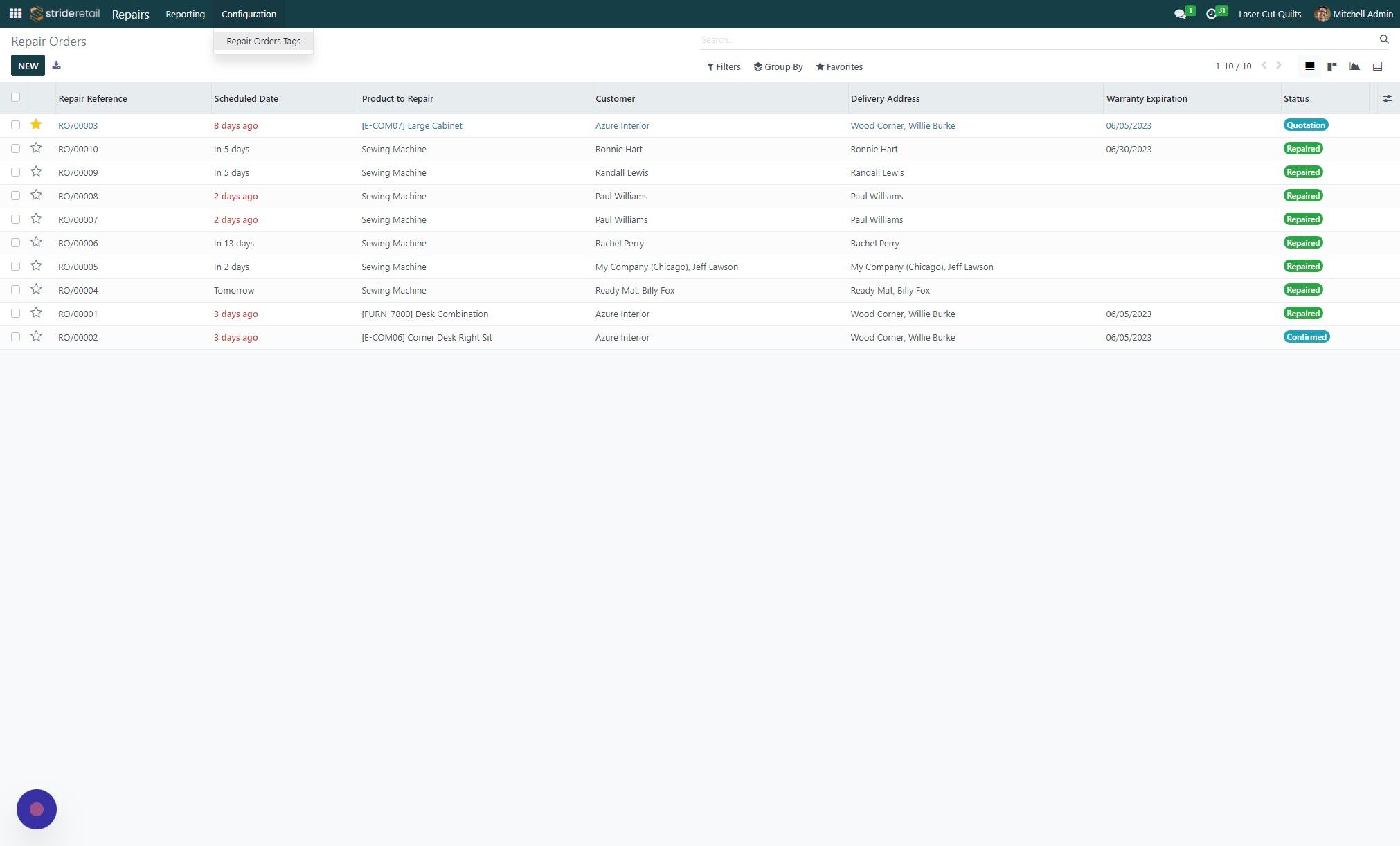Sort by Repair Reference column
This screenshot has width=1400, height=846.
93,98
